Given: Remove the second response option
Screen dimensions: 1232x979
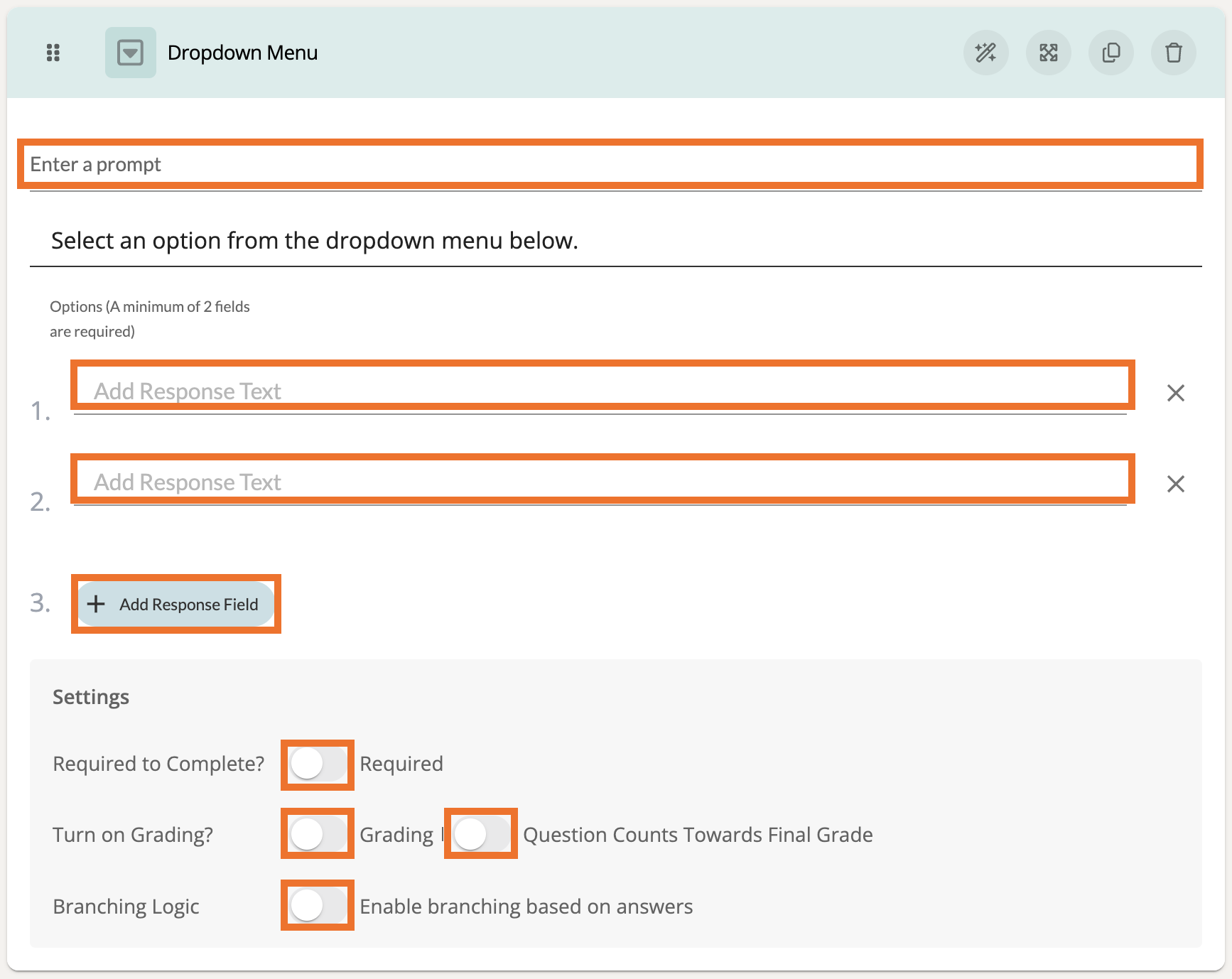Looking at the screenshot, I should click(1175, 484).
